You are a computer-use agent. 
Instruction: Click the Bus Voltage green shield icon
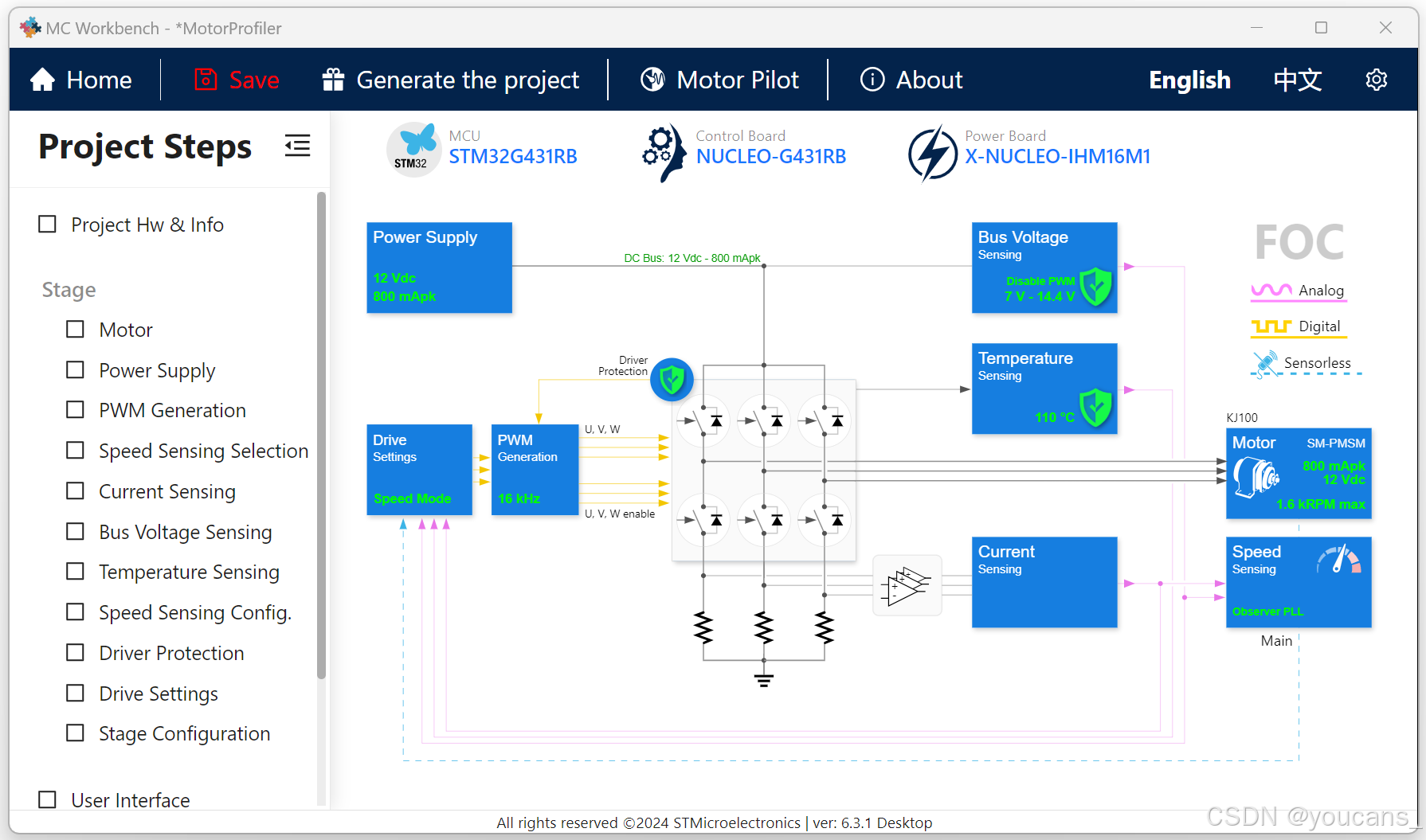click(x=1096, y=287)
